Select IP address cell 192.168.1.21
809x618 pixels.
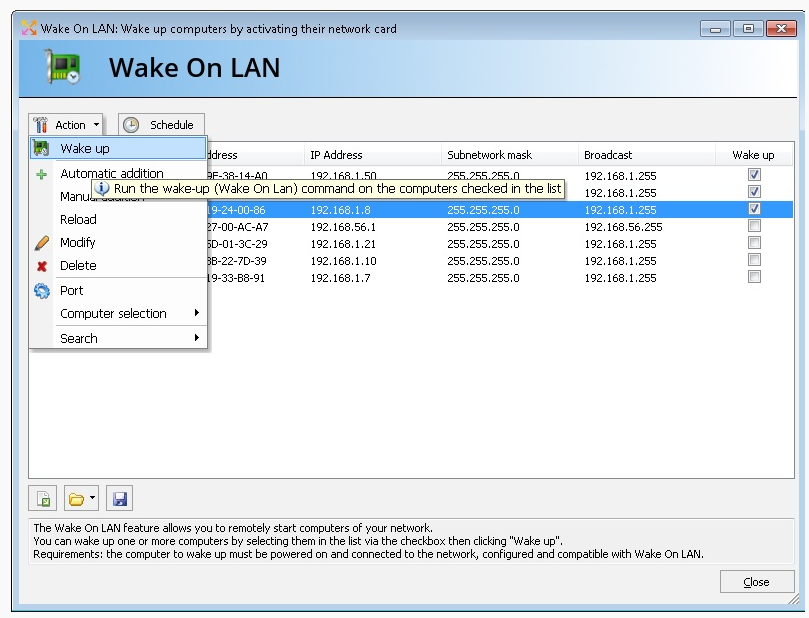343,244
